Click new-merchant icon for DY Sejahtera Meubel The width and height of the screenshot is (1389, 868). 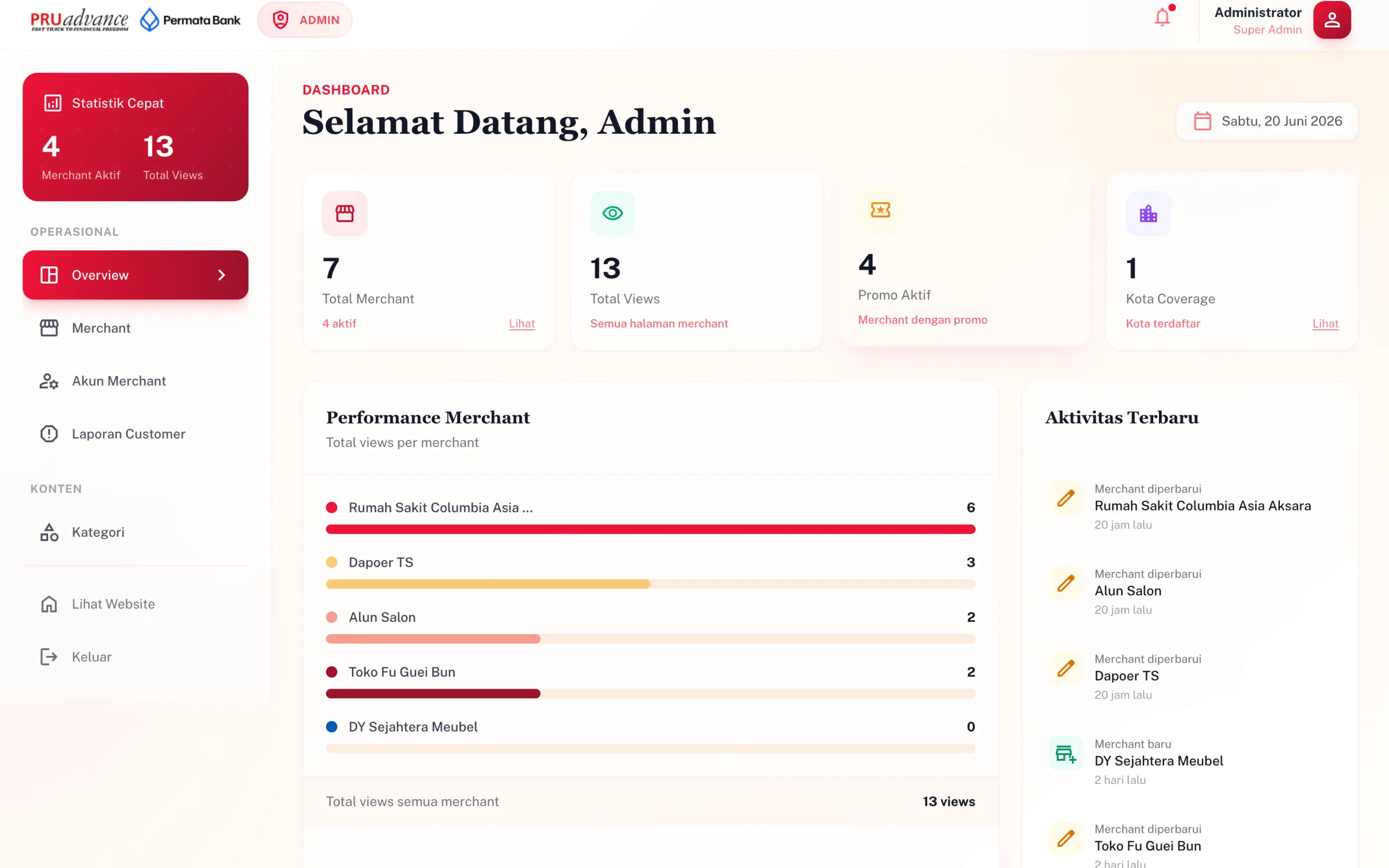coord(1066,753)
